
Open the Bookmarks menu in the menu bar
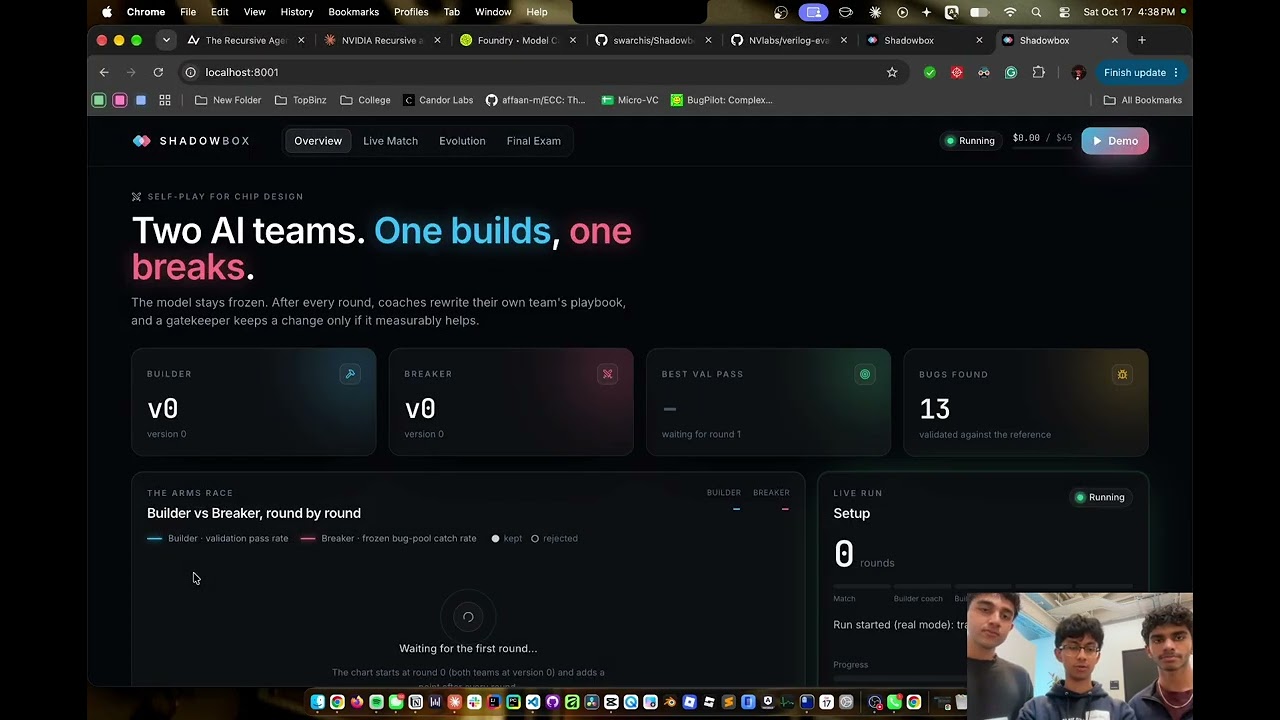pos(354,12)
